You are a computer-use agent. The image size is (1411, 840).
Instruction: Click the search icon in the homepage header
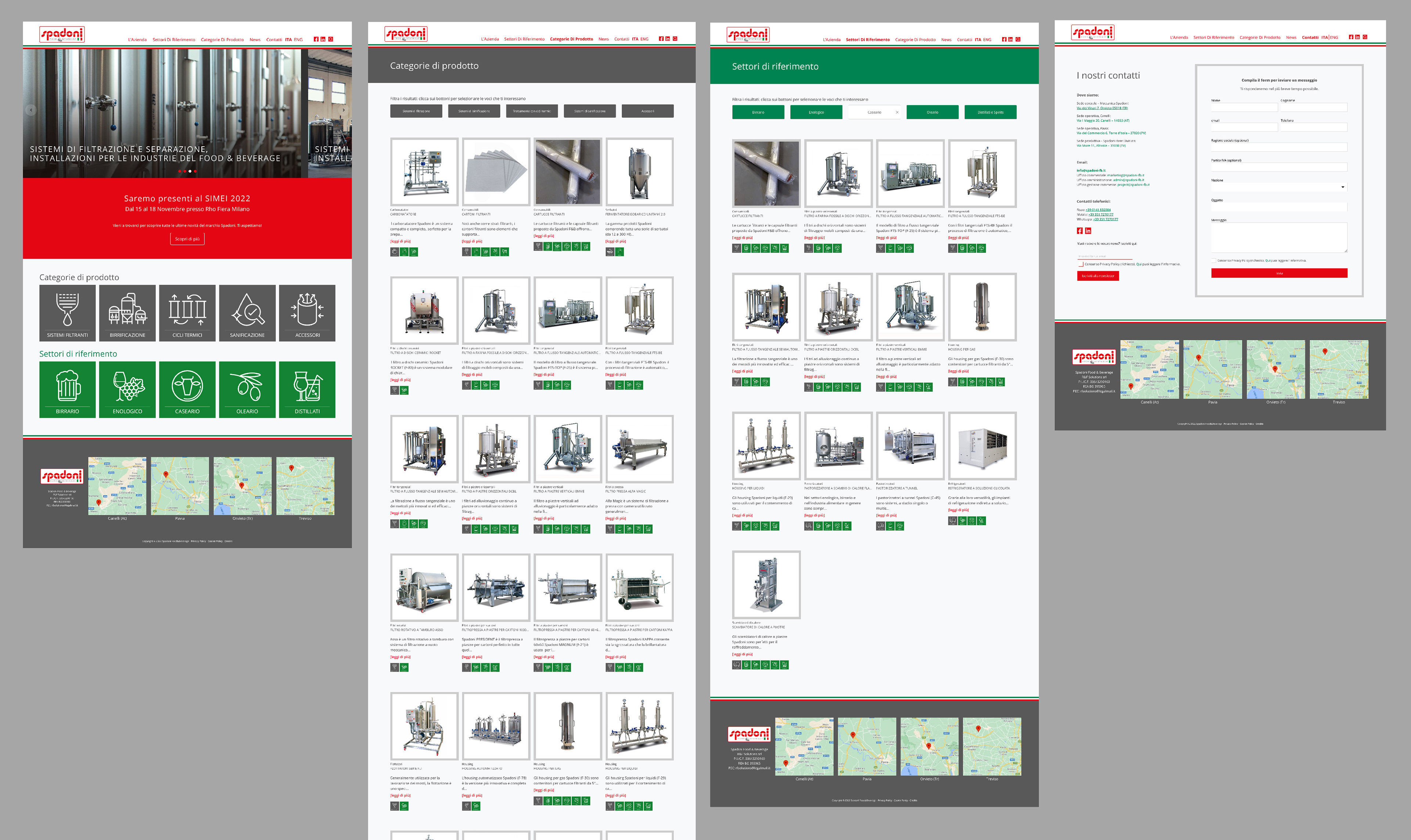(x=331, y=39)
